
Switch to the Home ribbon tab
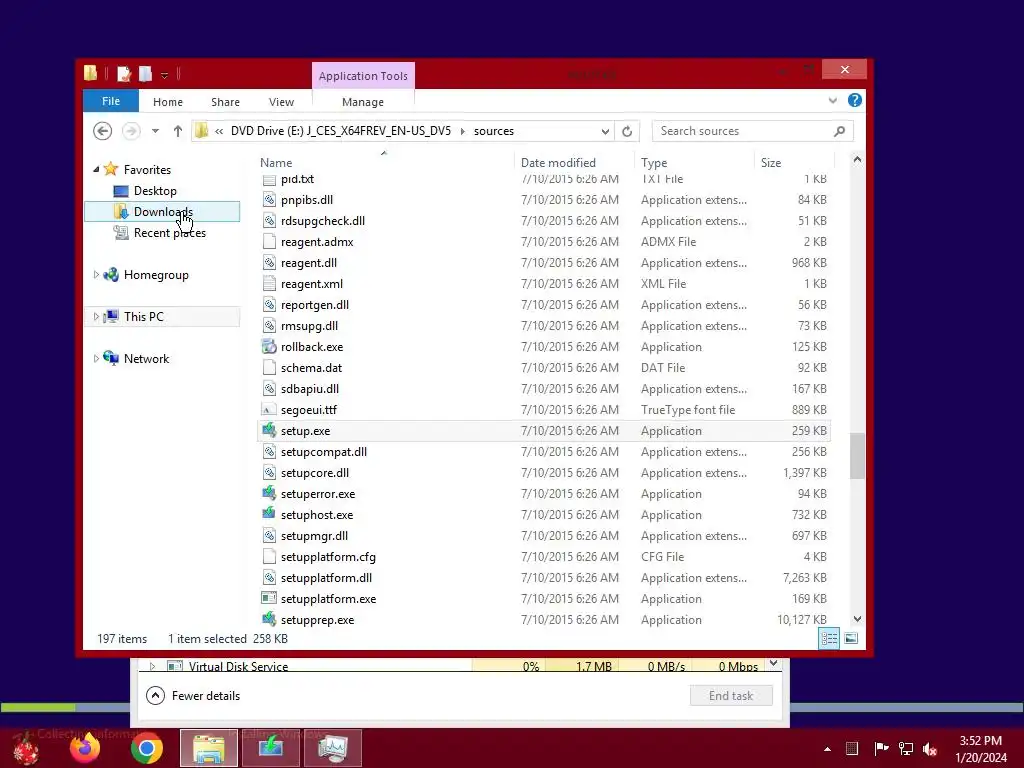[x=168, y=102]
